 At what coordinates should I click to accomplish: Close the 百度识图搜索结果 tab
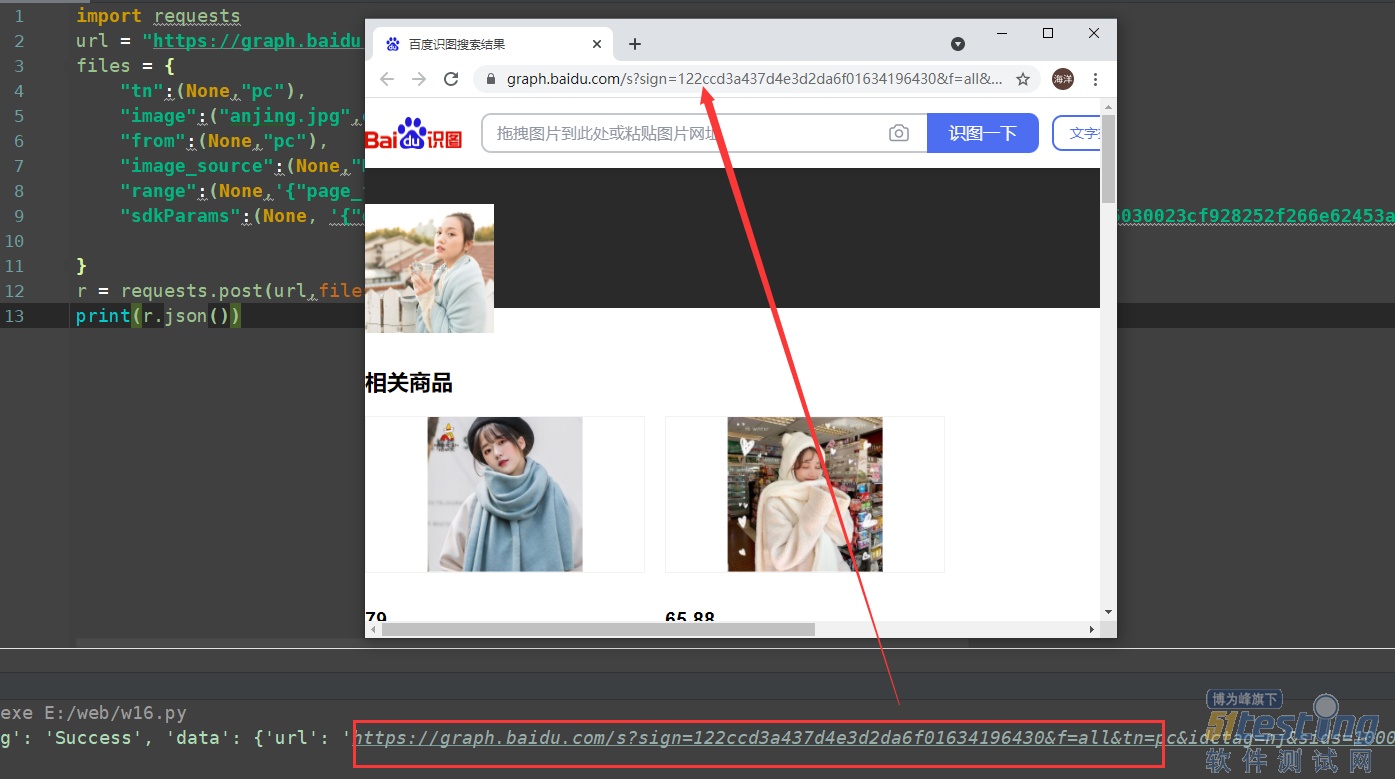point(597,44)
